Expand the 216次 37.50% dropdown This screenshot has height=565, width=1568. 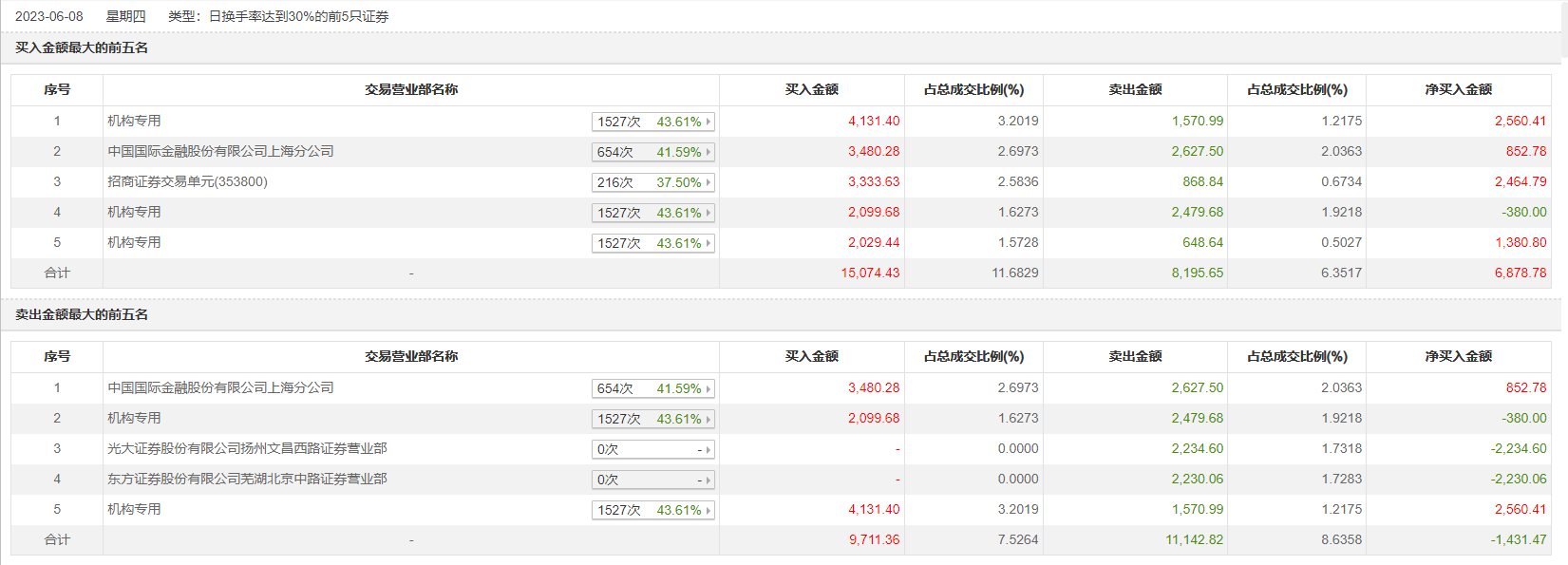[652, 182]
